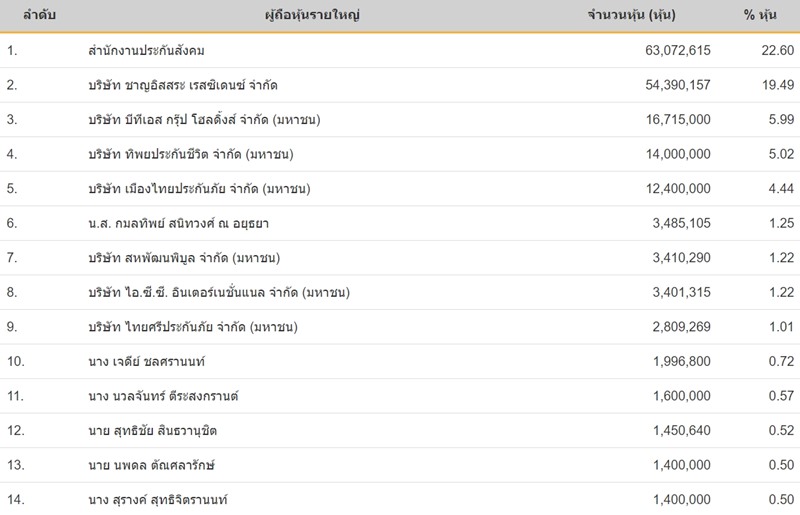Click บริษัท ไทยศรีประกันภัย จำกัด (มหาชน)
The width and height of the screenshot is (800, 515).
coord(194,328)
